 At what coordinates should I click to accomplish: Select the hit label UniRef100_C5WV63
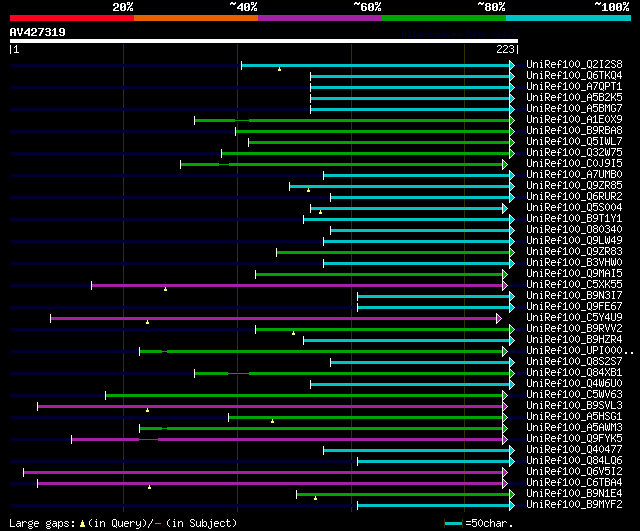click(574, 395)
